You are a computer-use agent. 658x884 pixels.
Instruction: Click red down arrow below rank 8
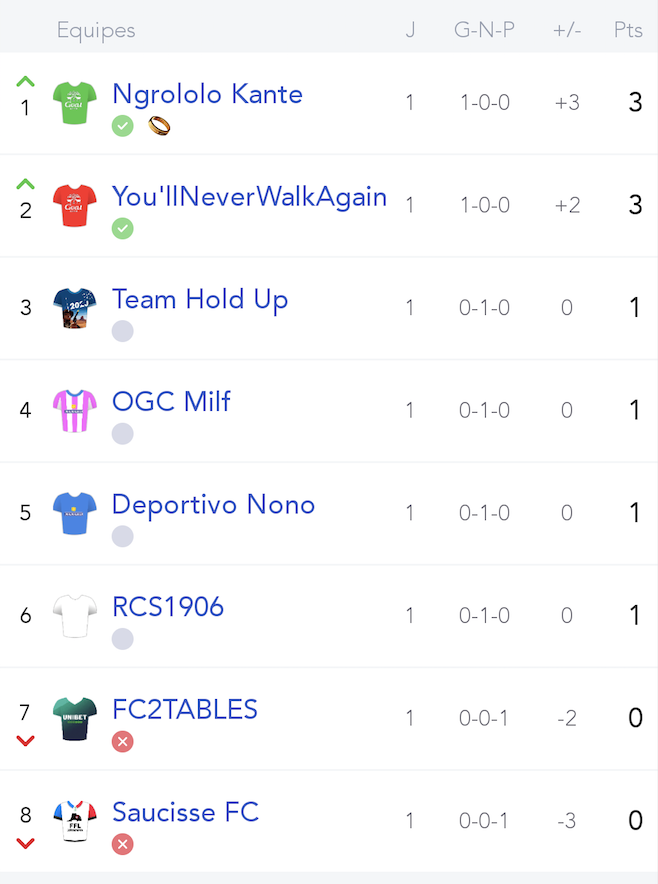point(25,843)
